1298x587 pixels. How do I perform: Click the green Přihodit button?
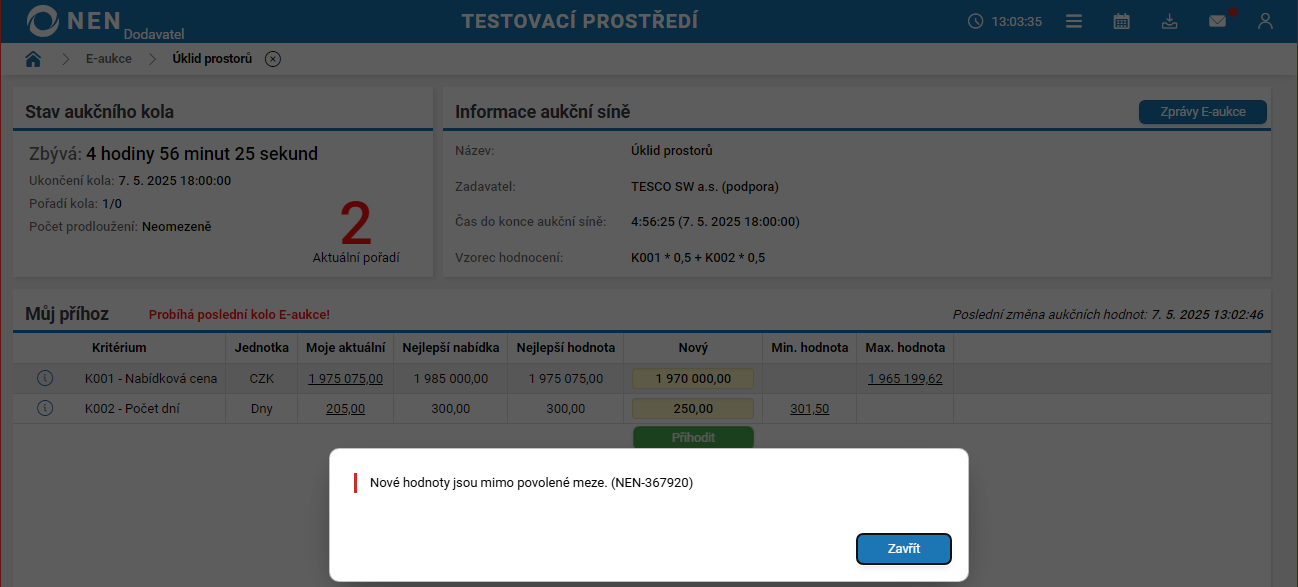tap(693, 438)
